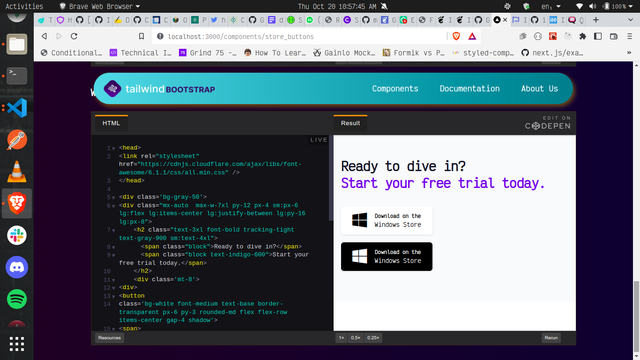Collapse the h2 element on line 7
The height and width of the screenshot is (360, 640).
coord(113,230)
